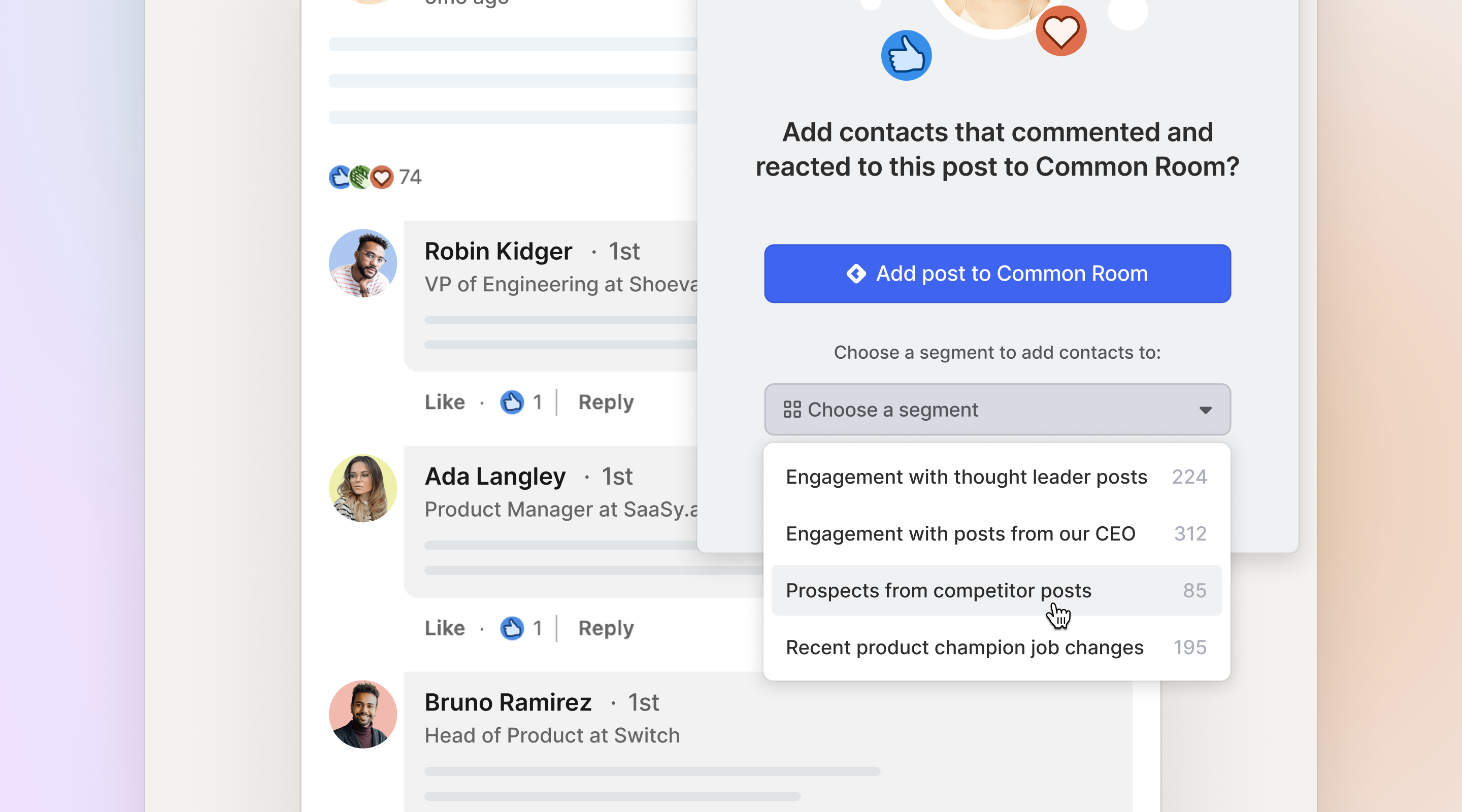Open the Choose a segment dropdown
Viewport: 1462px width, 812px height.
click(x=997, y=409)
